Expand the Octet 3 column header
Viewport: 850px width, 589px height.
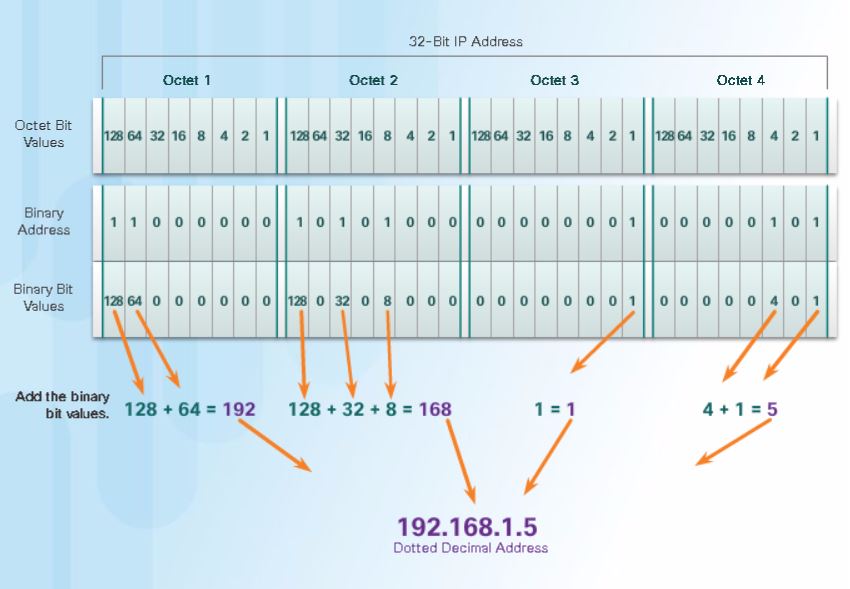click(555, 80)
